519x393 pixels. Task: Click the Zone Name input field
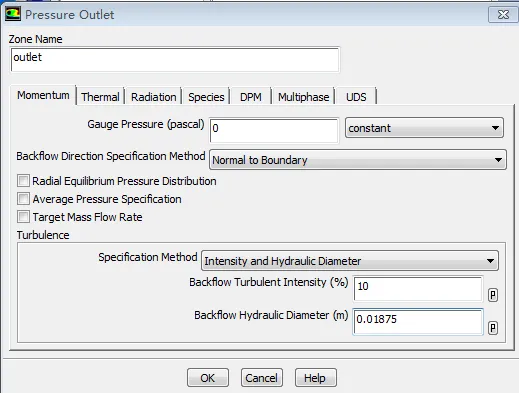[175, 60]
